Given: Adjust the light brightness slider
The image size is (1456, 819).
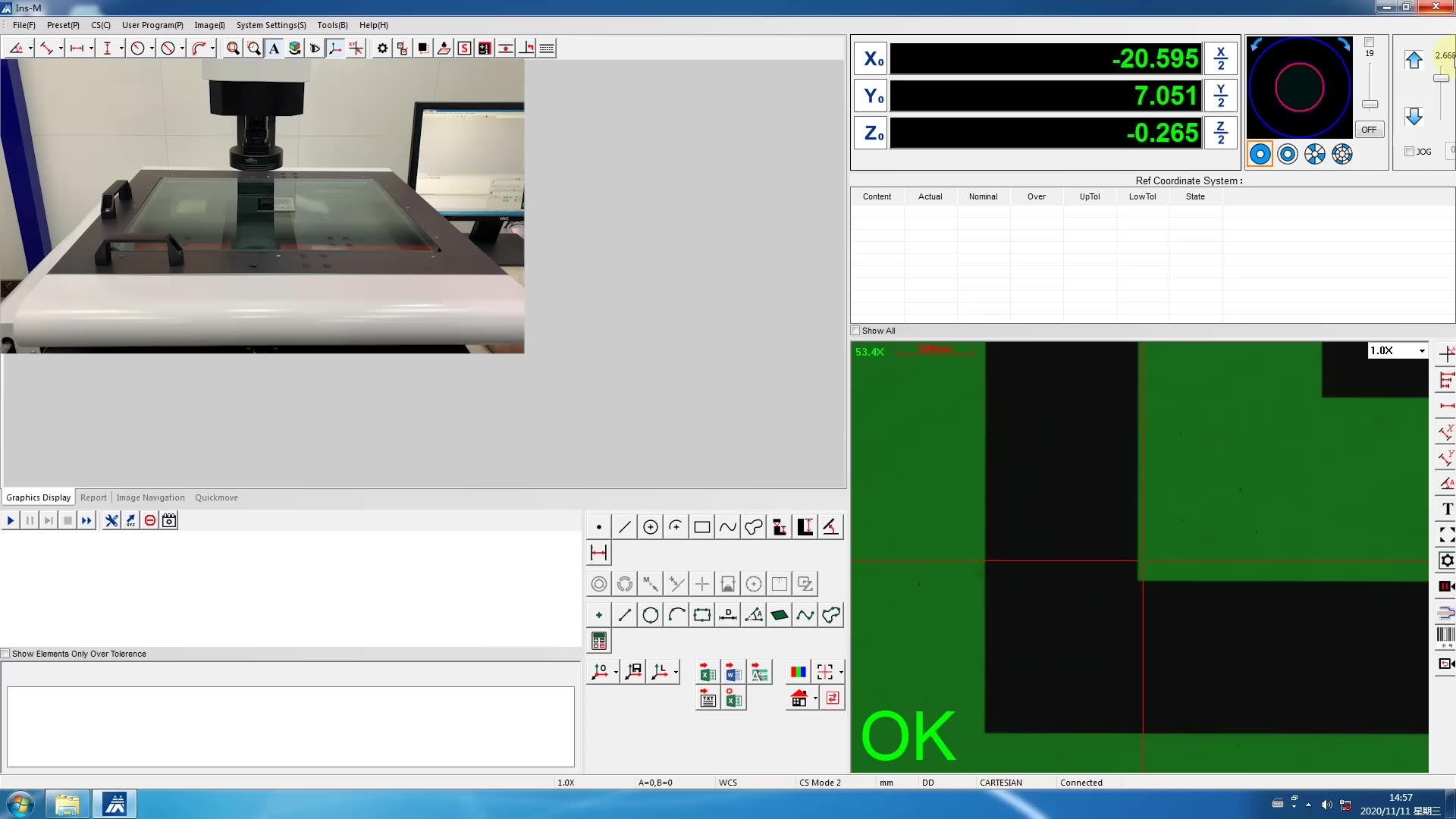Looking at the screenshot, I should coord(1370,104).
